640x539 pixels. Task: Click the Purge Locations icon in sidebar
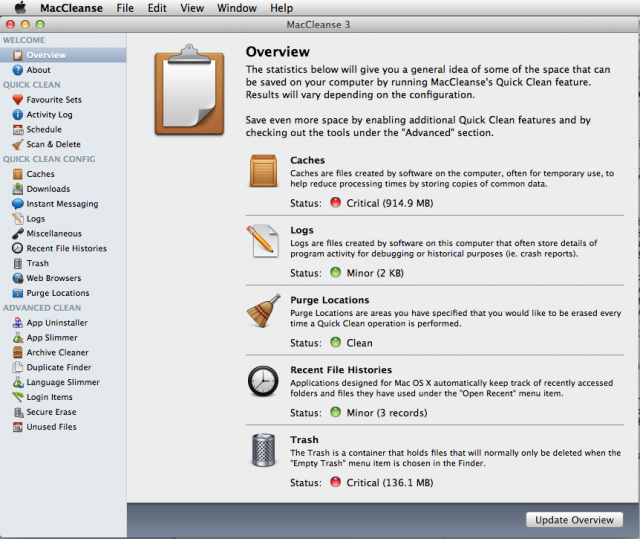[x=18, y=293]
